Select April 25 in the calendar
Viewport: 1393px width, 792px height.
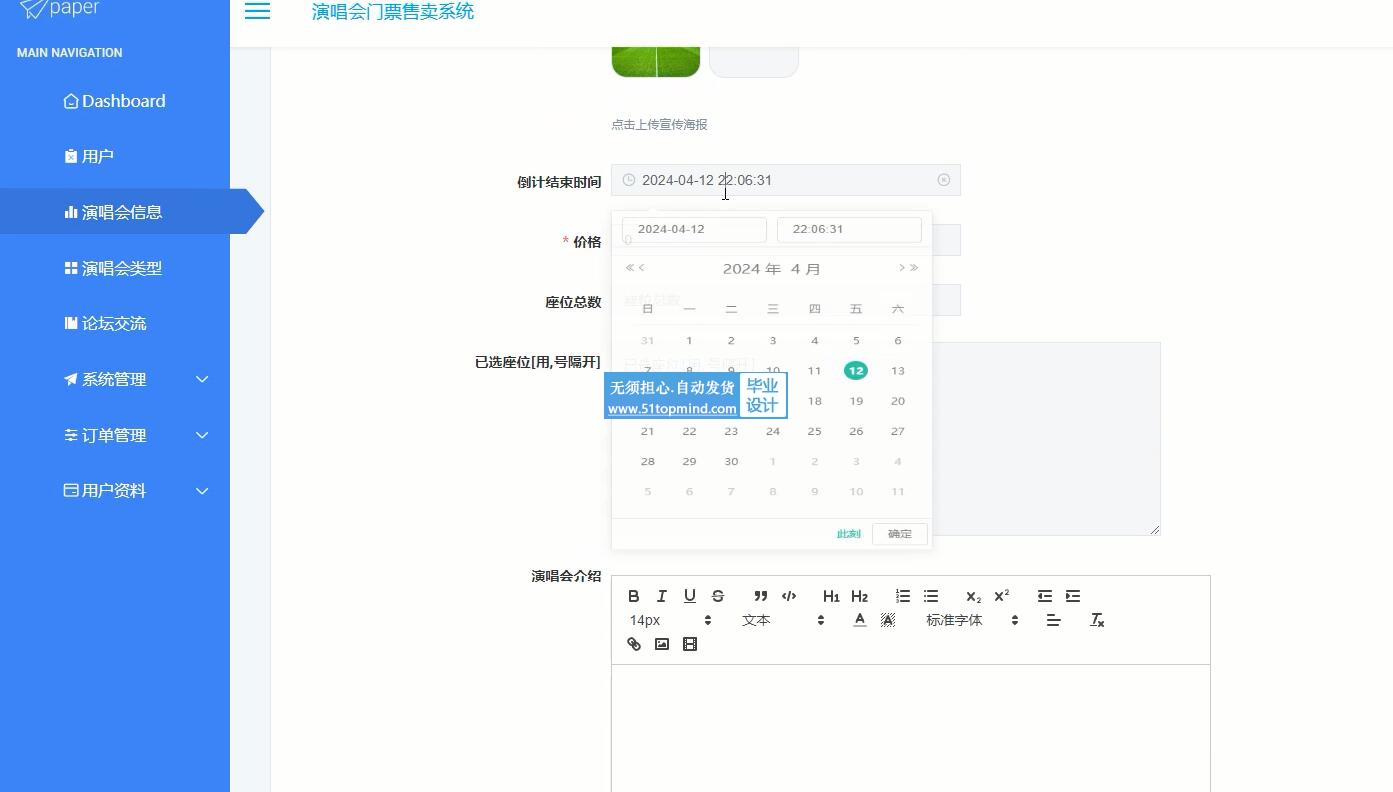tap(814, 431)
